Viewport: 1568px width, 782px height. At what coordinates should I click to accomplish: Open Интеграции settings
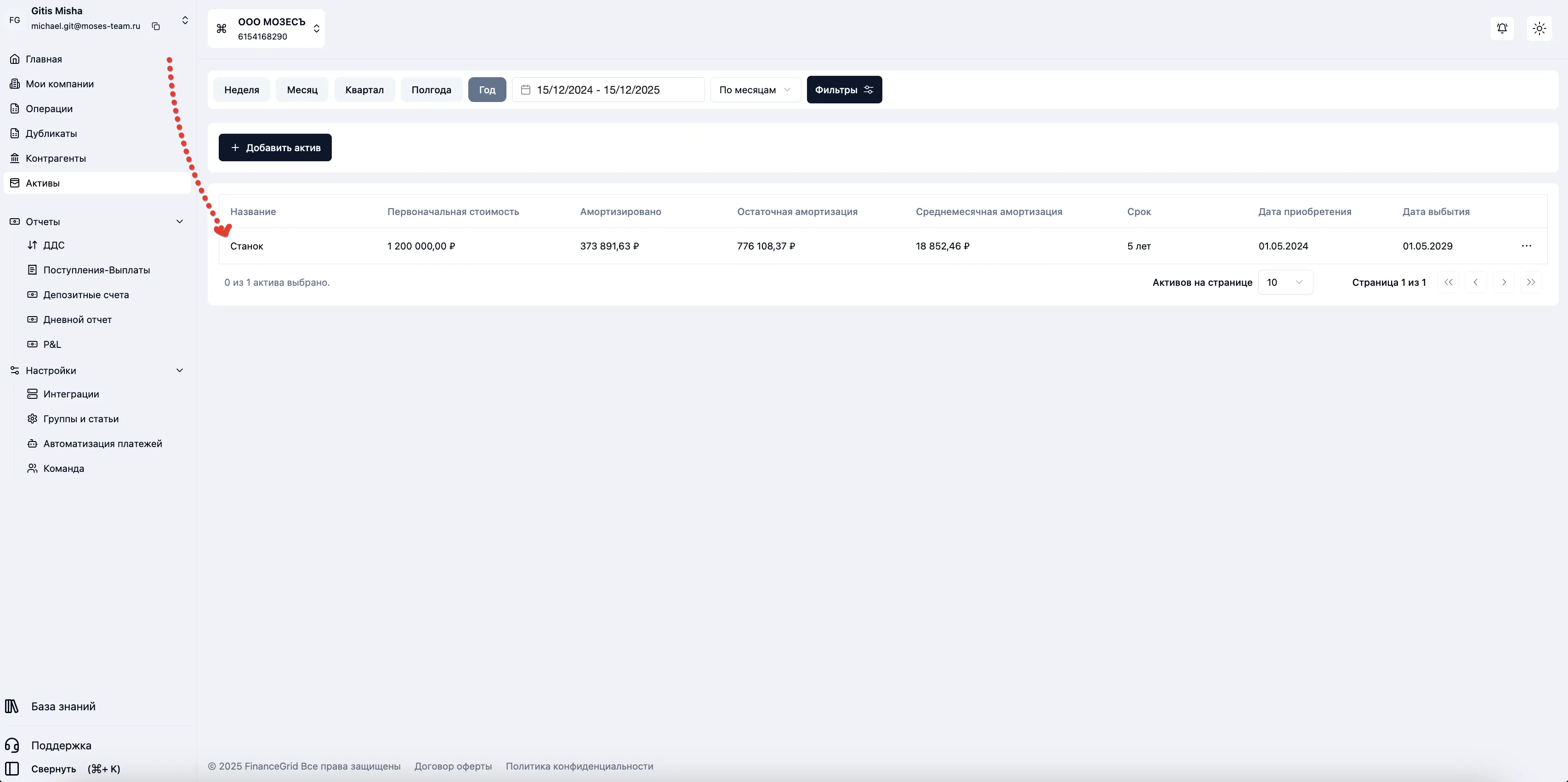pos(71,394)
